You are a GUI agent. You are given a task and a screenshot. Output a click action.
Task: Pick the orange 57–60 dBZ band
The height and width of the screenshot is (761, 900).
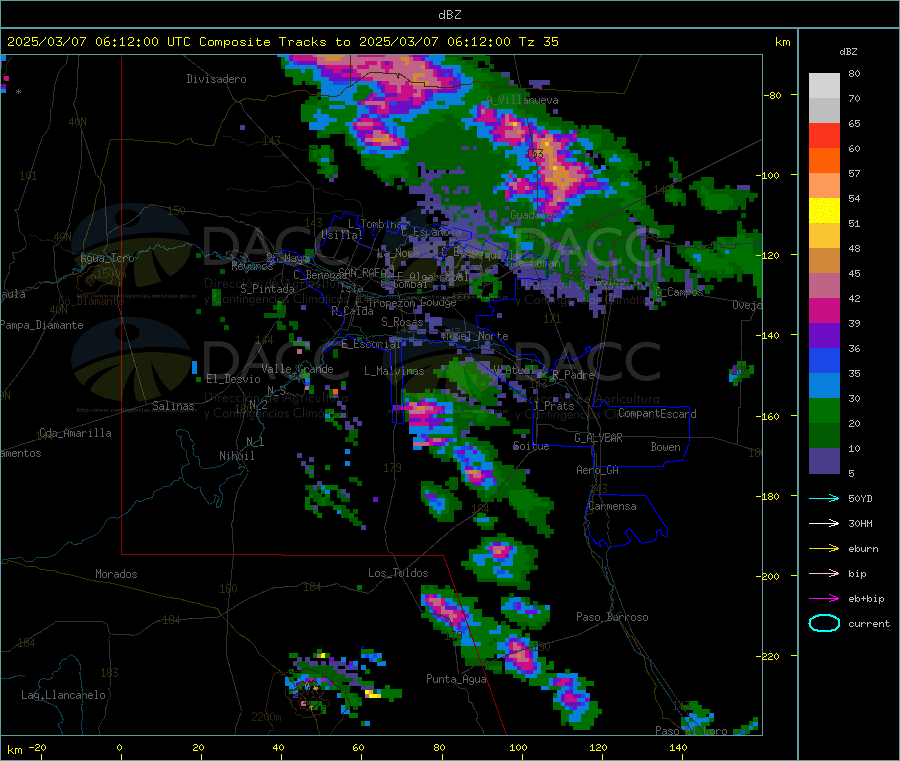pos(824,161)
